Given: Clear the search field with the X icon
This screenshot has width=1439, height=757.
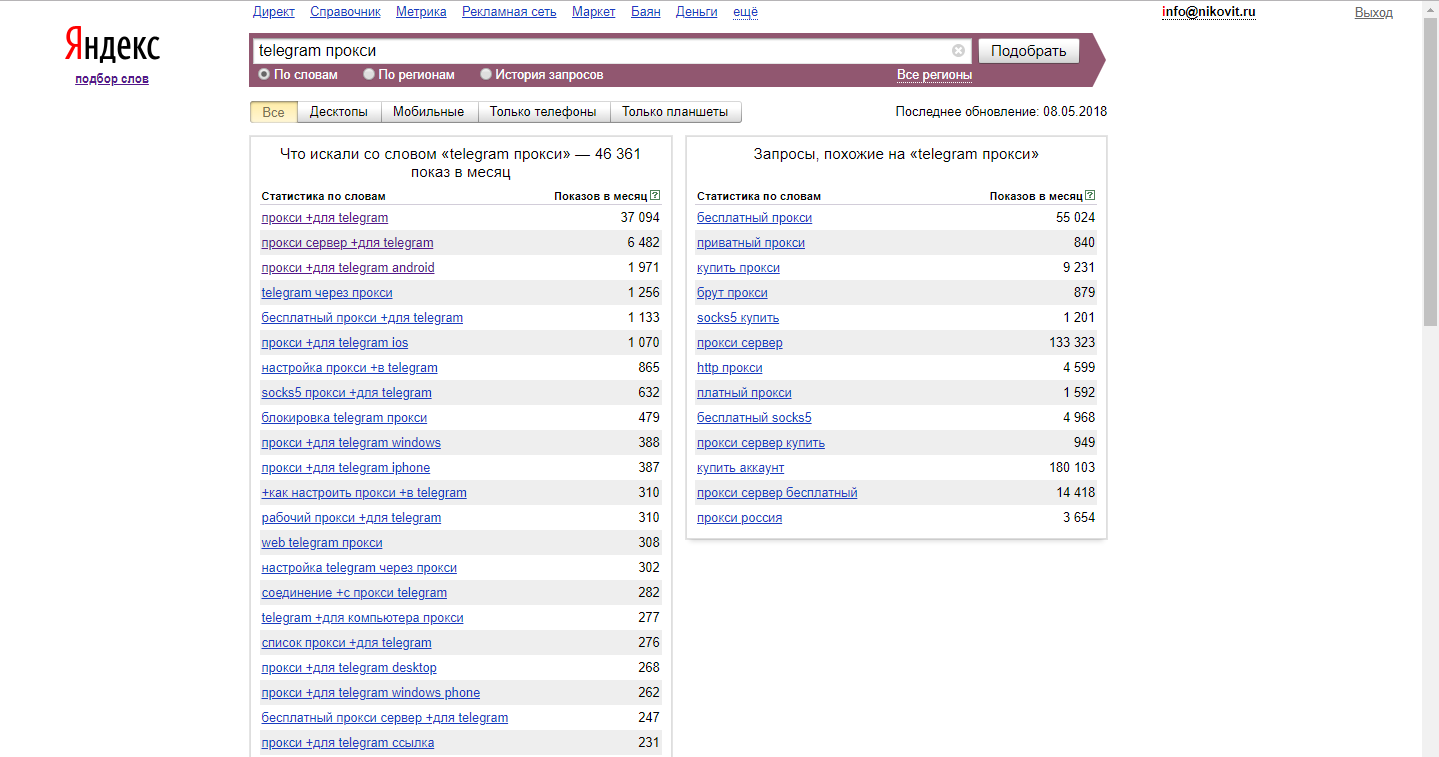Looking at the screenshot, I should [958, 50].
